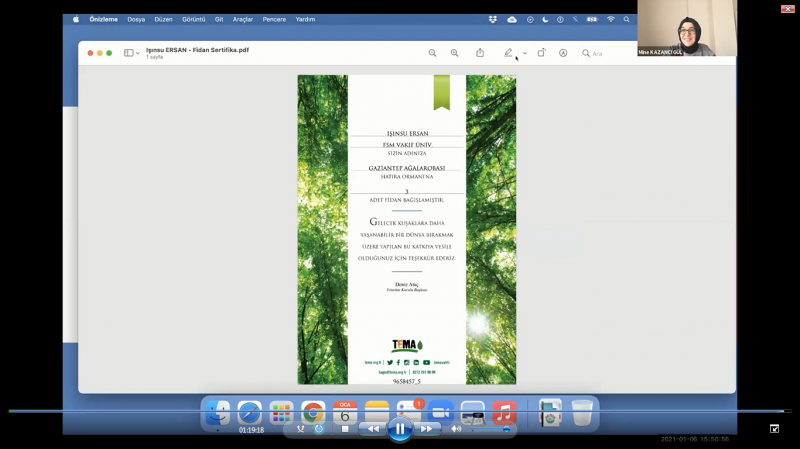Launch Music app from the dock
This screenshot has height=449, width=800.
[x=503, y=412]
